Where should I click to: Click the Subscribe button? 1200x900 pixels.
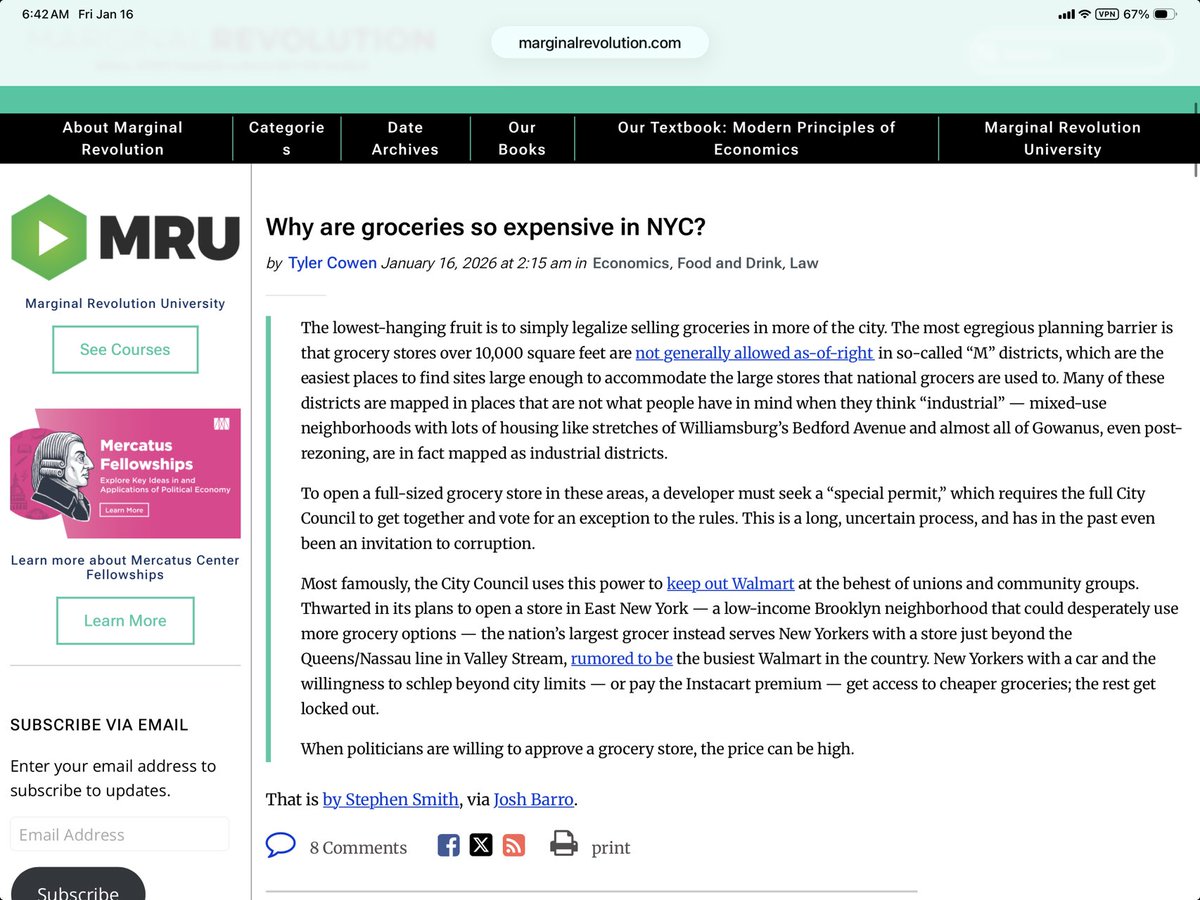click(78, 885)
